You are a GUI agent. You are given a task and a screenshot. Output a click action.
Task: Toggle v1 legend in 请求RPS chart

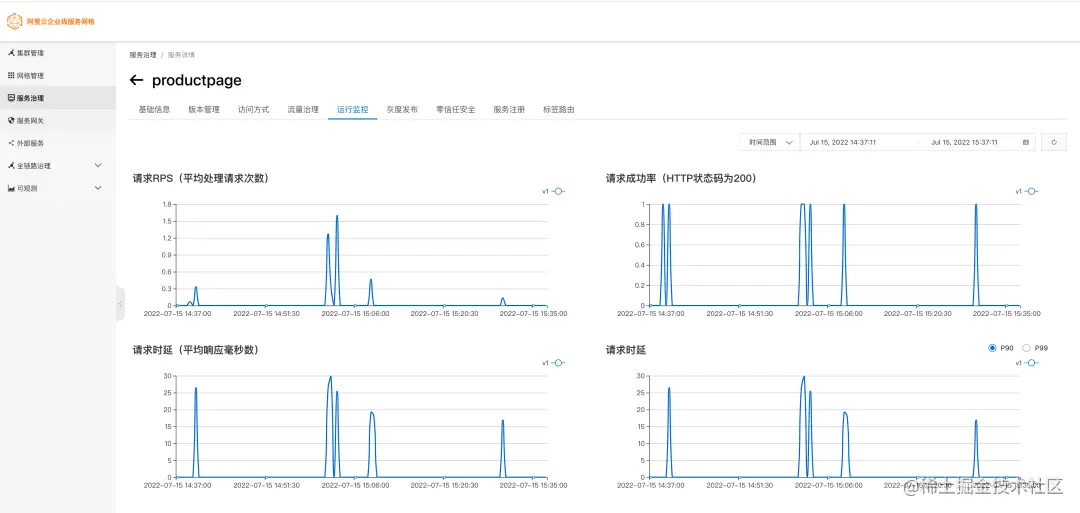pos(553,191)
